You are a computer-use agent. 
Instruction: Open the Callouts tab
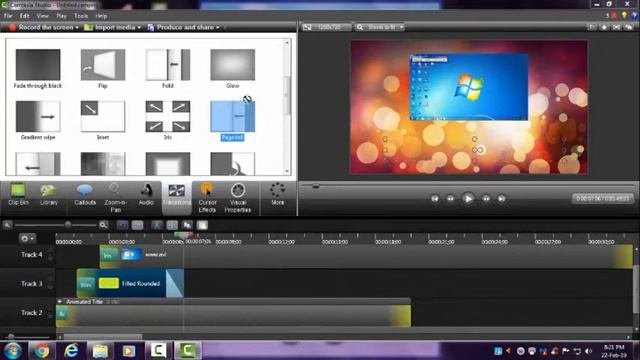(85, 195)
